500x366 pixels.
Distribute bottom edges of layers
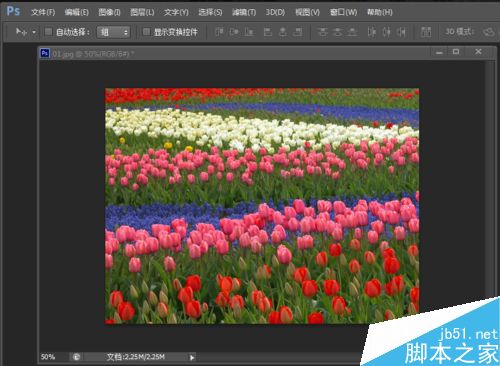353,32
